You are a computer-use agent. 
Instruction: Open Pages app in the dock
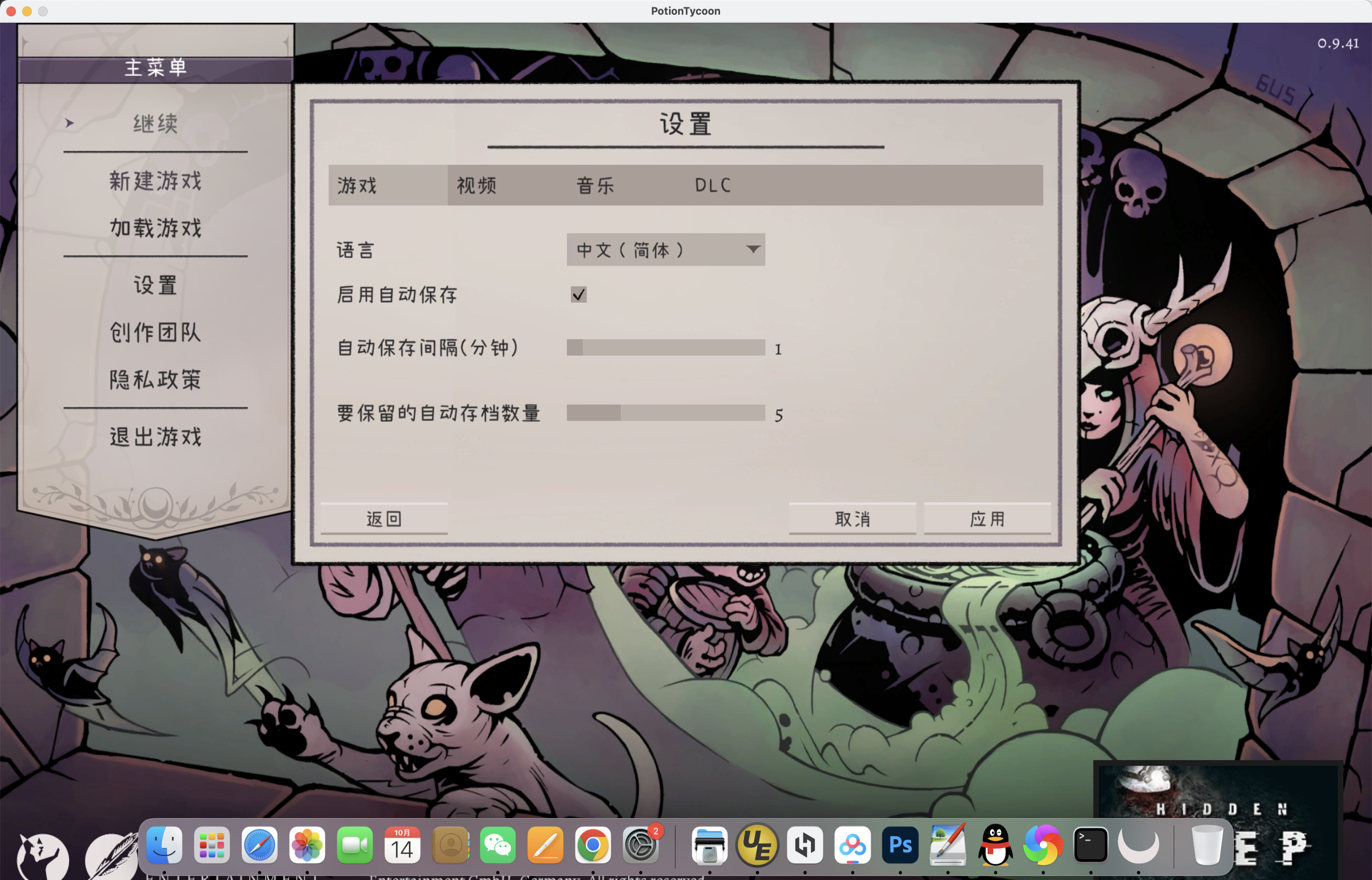[545, 845]
